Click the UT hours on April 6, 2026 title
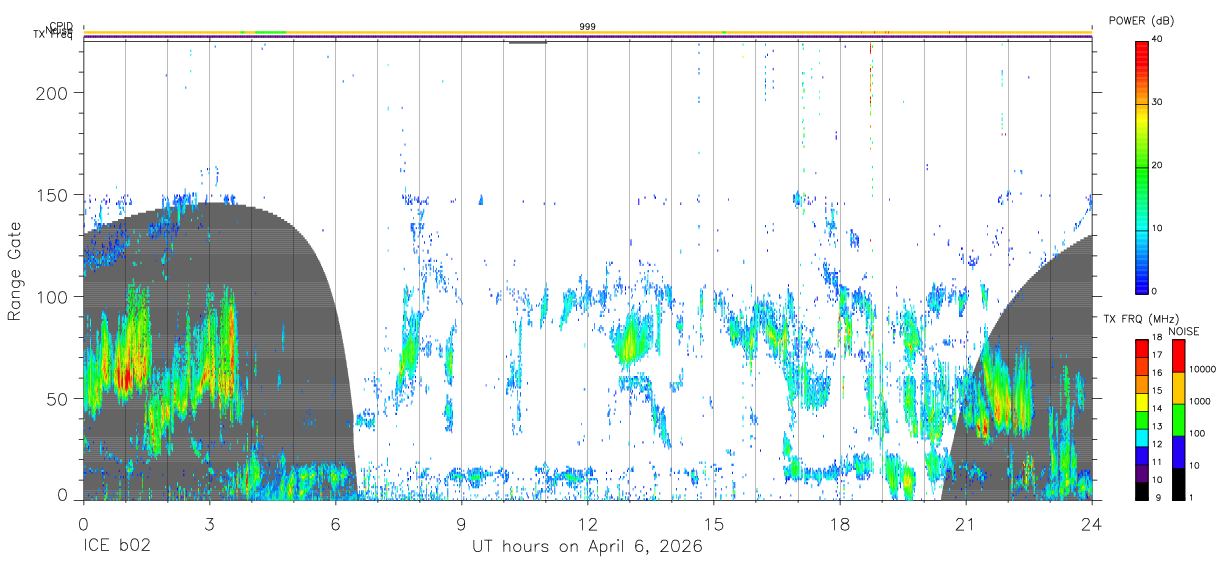This screenshot has height=567, width=1228. click(x=588, y=547)
